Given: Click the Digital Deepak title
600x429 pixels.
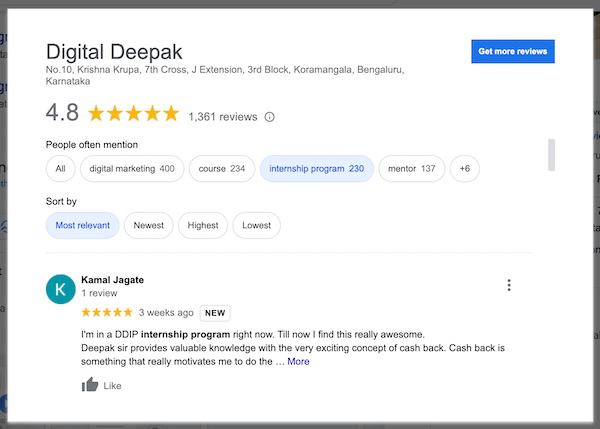Looking at the screenshot, I should (114, 52).
